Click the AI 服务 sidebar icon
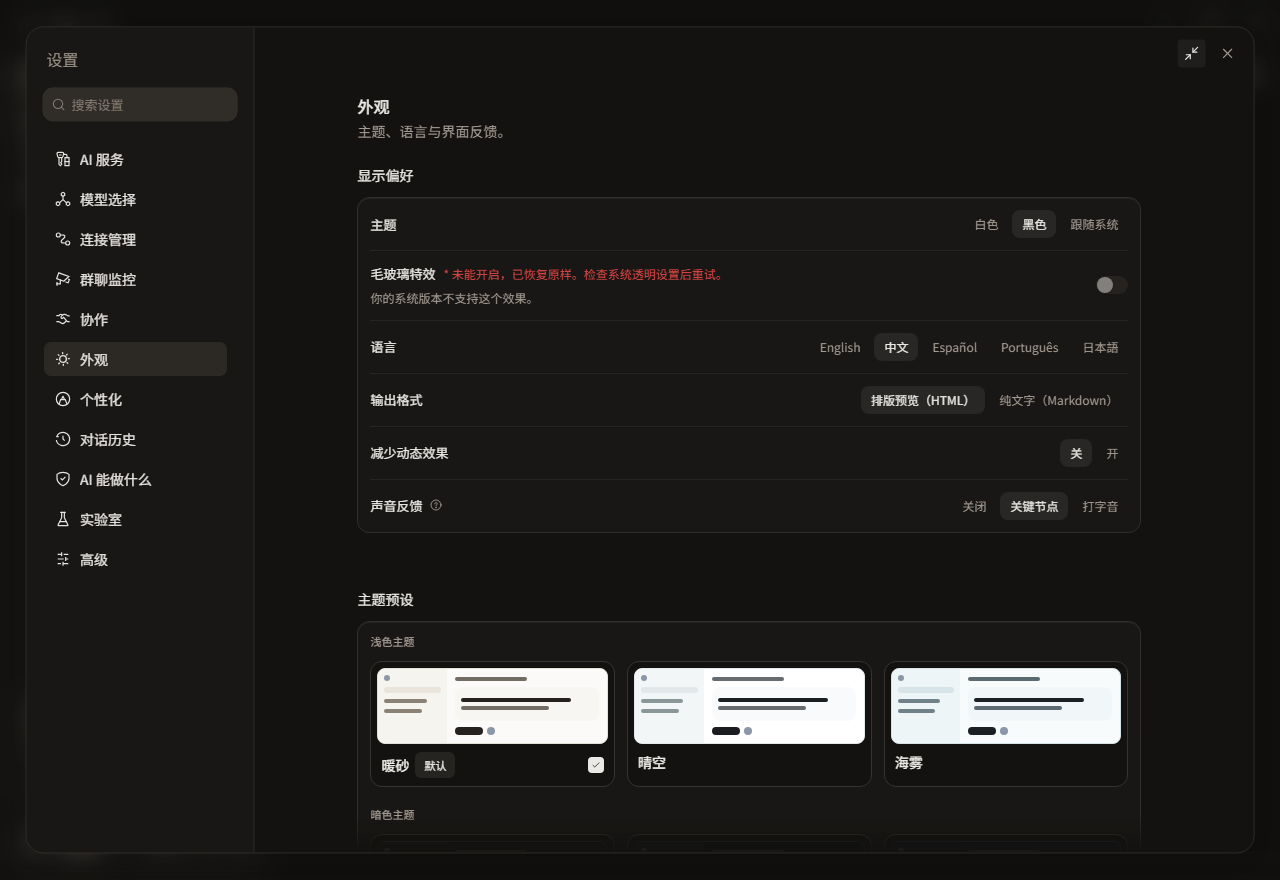Viewport: 1280px width, 880px height. [63, 160]
